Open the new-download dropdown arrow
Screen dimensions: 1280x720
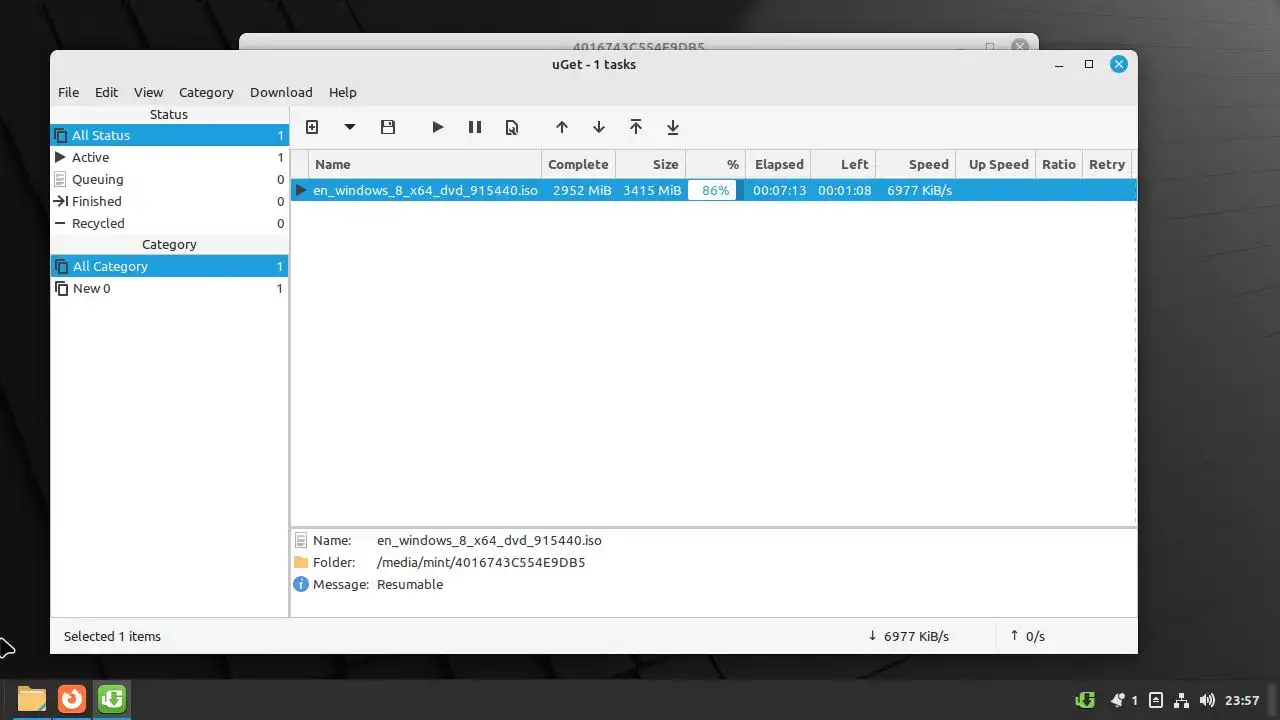point(350,127)
